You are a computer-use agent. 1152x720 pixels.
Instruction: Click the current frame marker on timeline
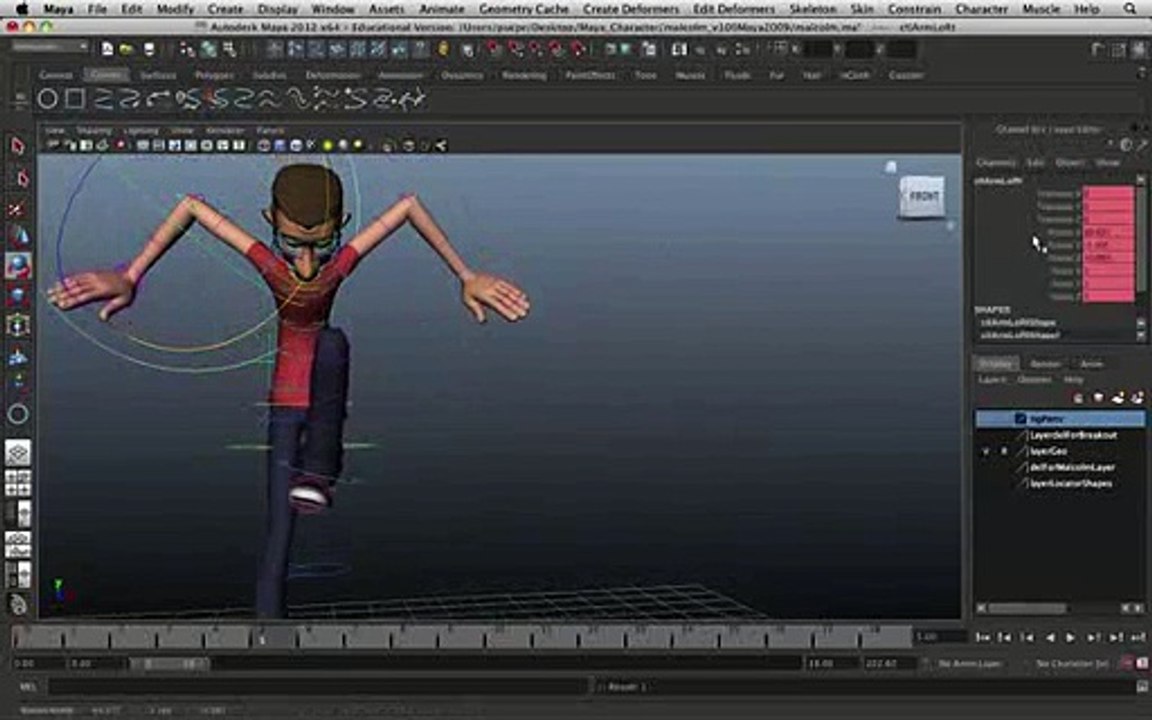click(x=262, y=639)
